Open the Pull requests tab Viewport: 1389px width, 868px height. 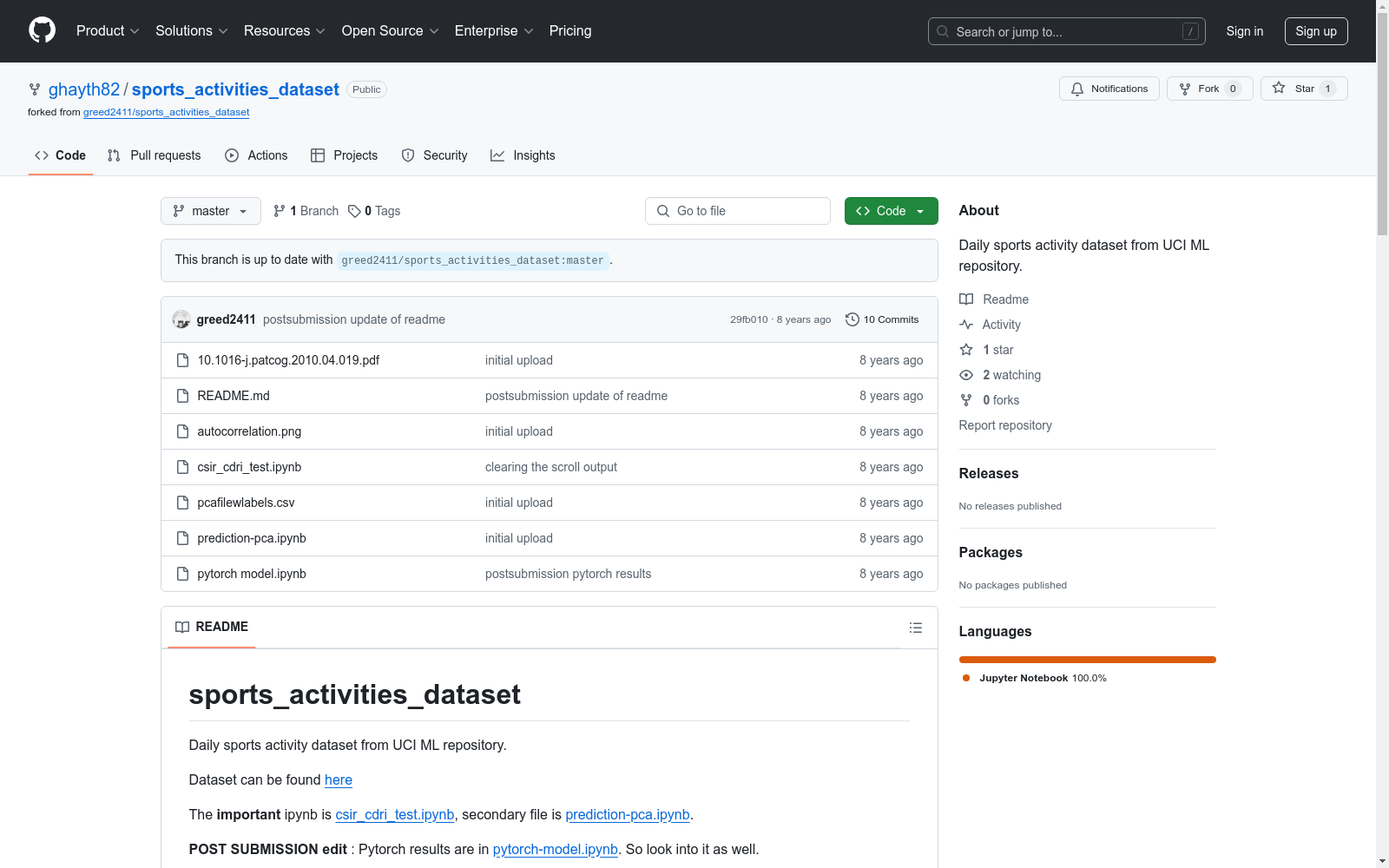154,155
